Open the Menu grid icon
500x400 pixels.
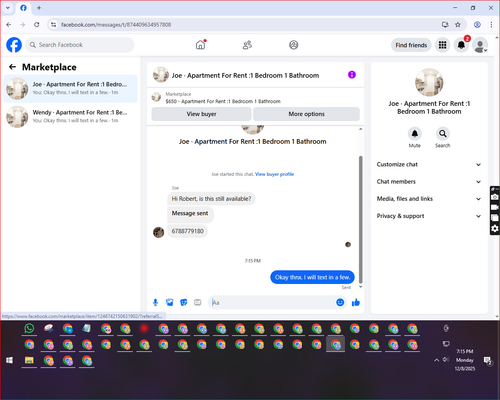(x=442, y=45)
